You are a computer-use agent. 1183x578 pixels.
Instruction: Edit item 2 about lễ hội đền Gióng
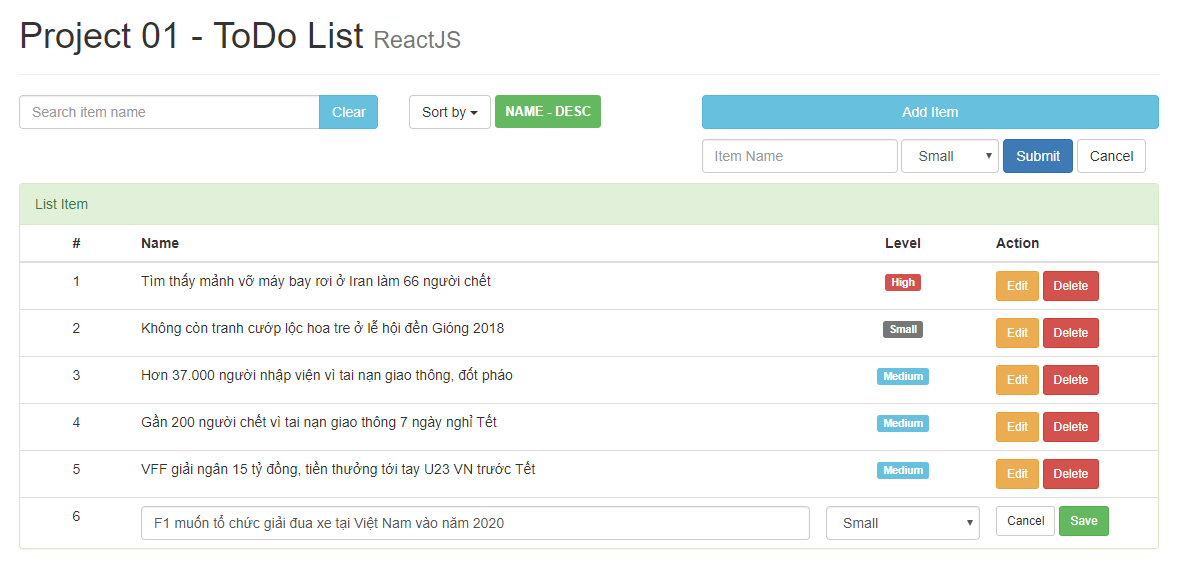pyautogui.click(x=1017, y=333)
